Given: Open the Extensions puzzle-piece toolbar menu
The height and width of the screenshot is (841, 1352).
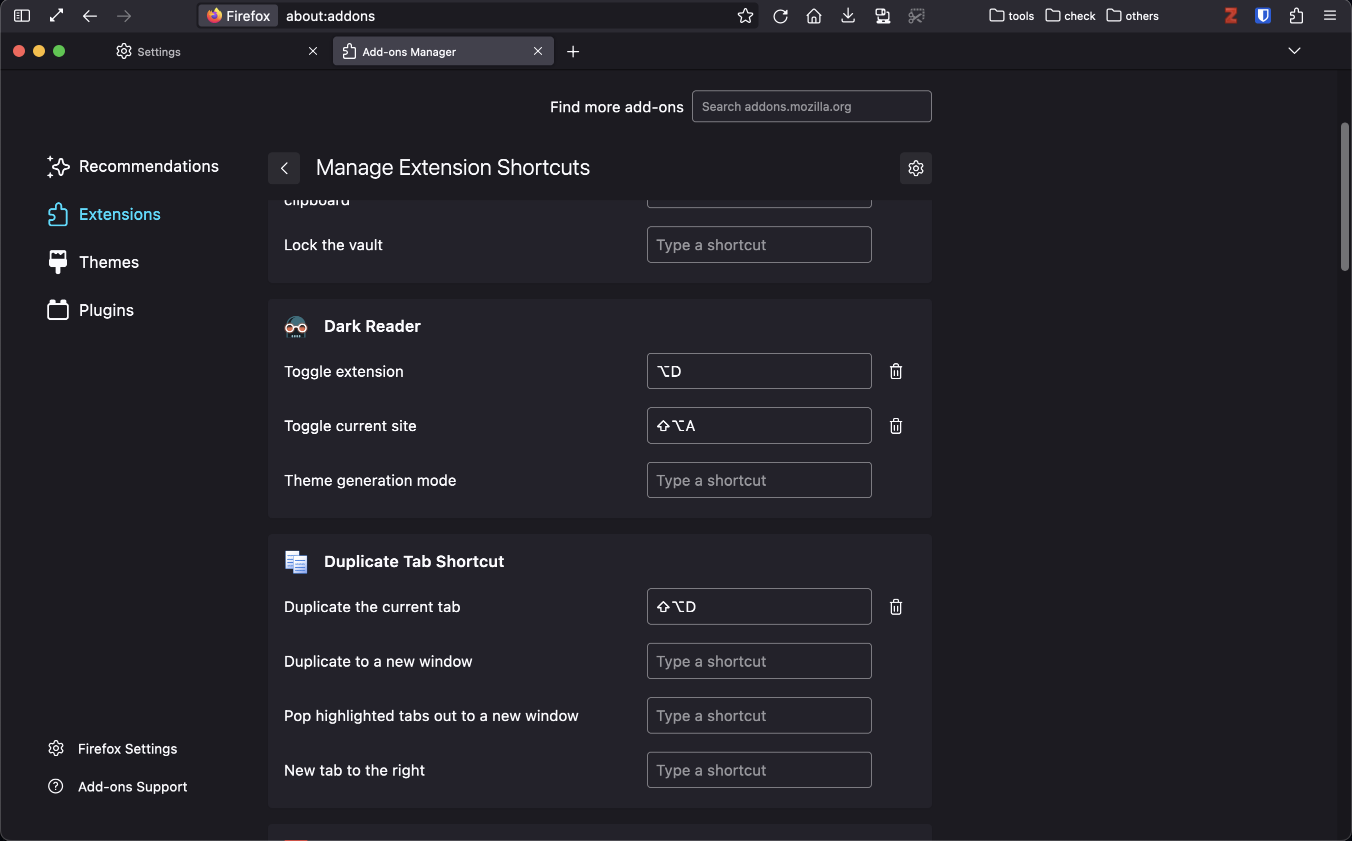Looking at the screenshot, I should click(x=1296, y=16).
